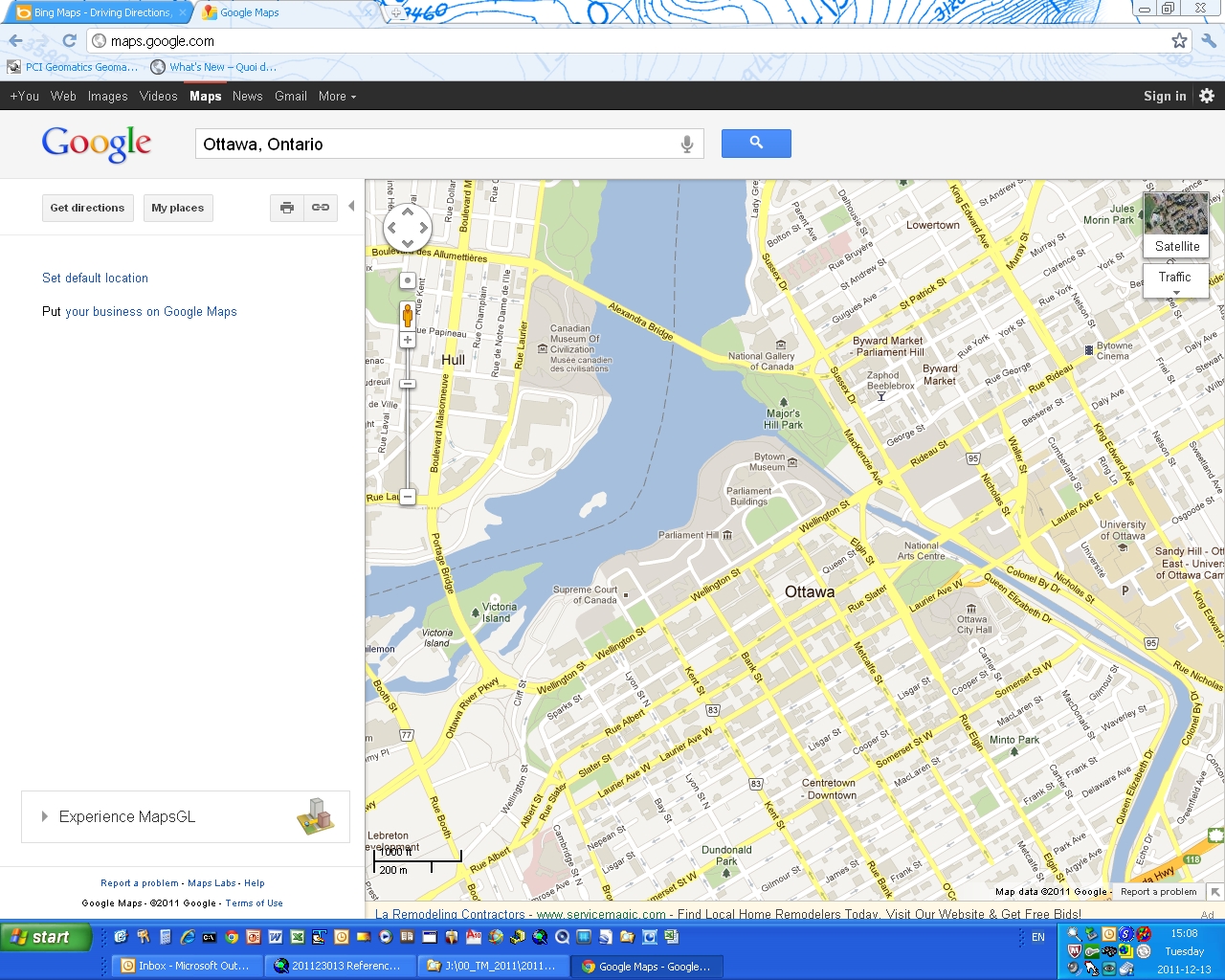Open News in the Google bar
1225x980 pixels.
click(247, 96)
